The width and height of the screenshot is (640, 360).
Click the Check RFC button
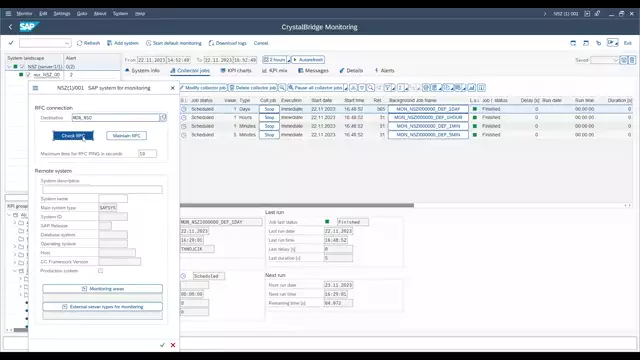pos(73,136)
